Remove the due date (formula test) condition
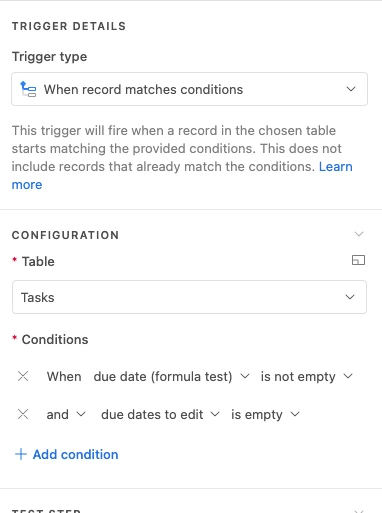The width and height of the screenshot is (382, 513). pyautogui.click(x=23, y=376)
